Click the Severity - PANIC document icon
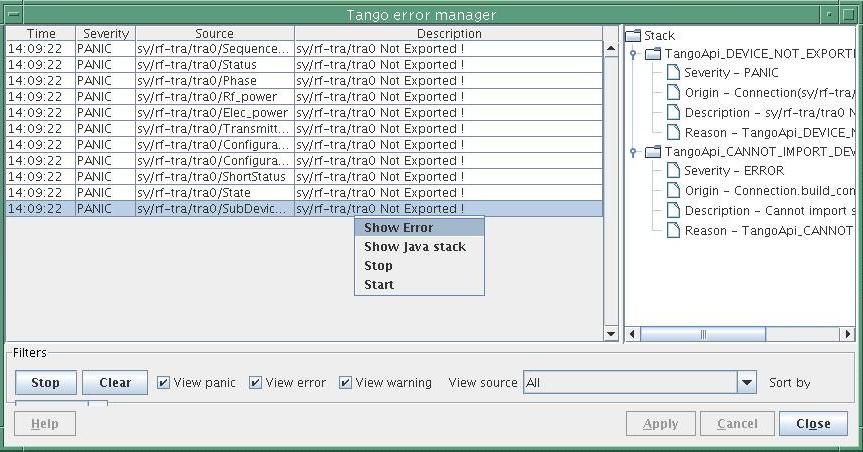 pyautogui.click(x=673, y=72)
